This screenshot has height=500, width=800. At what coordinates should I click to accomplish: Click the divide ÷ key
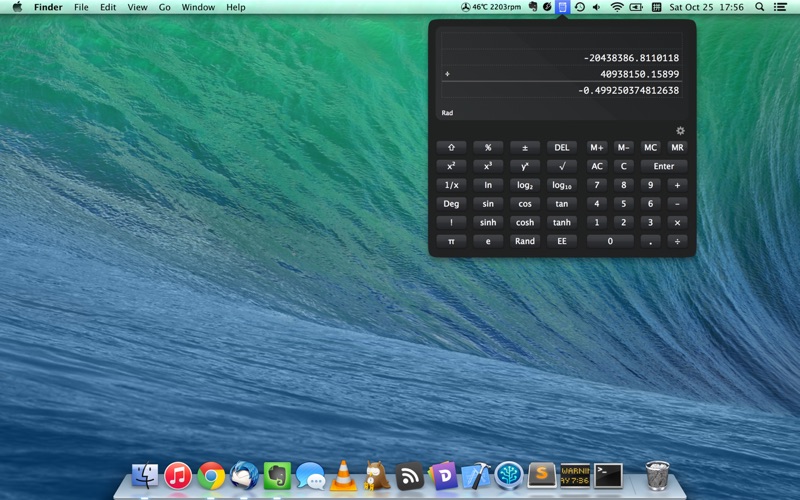click(677, 241)
